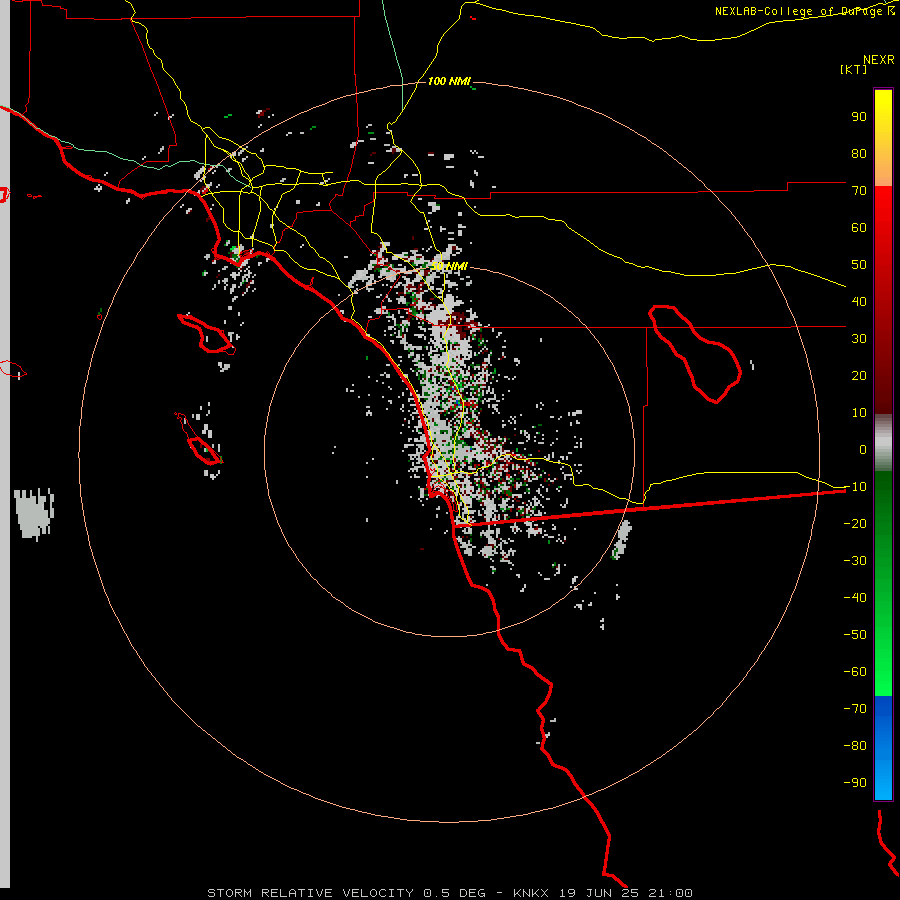
Task: Click the 0 value on the velocity scale
Action: pyautogui.click(x=863, y=449)
